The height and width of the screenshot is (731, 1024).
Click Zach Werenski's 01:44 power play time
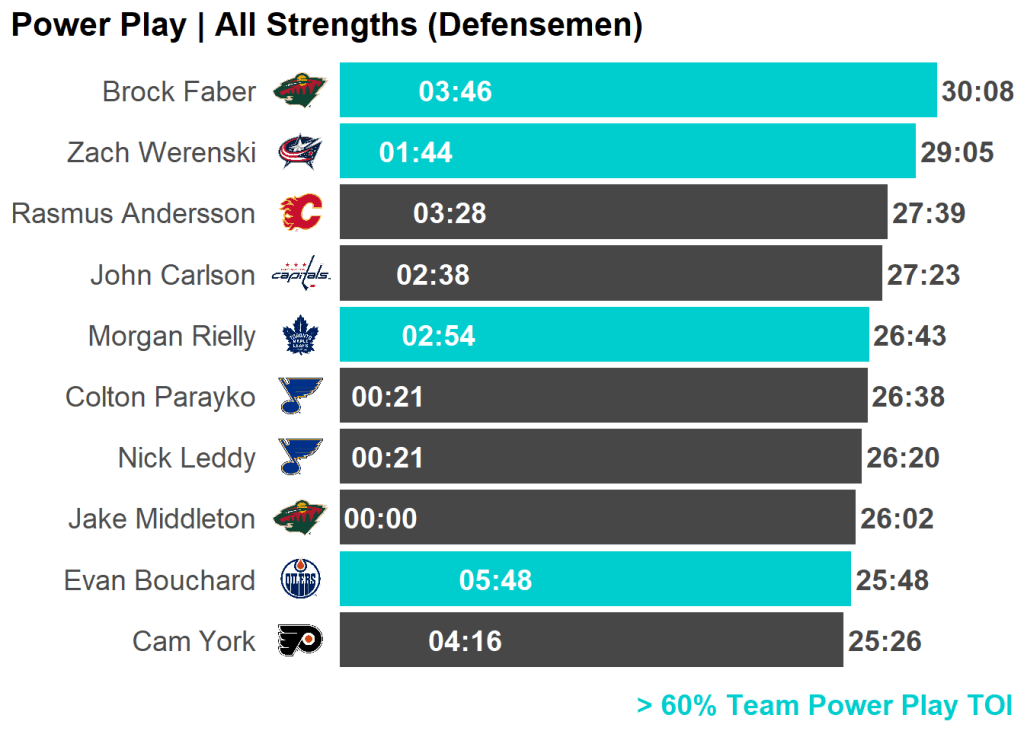coord(416,153)
